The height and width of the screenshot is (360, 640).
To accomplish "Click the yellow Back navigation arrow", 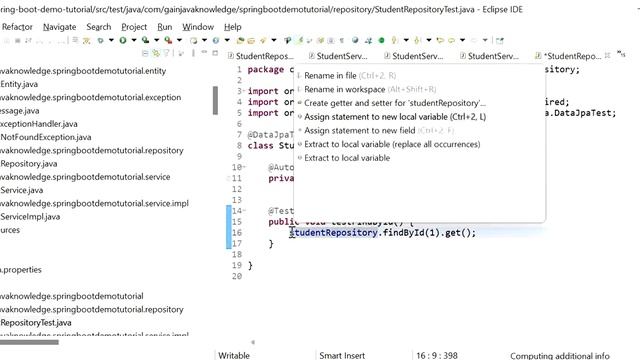I will (x=451, y=40).
